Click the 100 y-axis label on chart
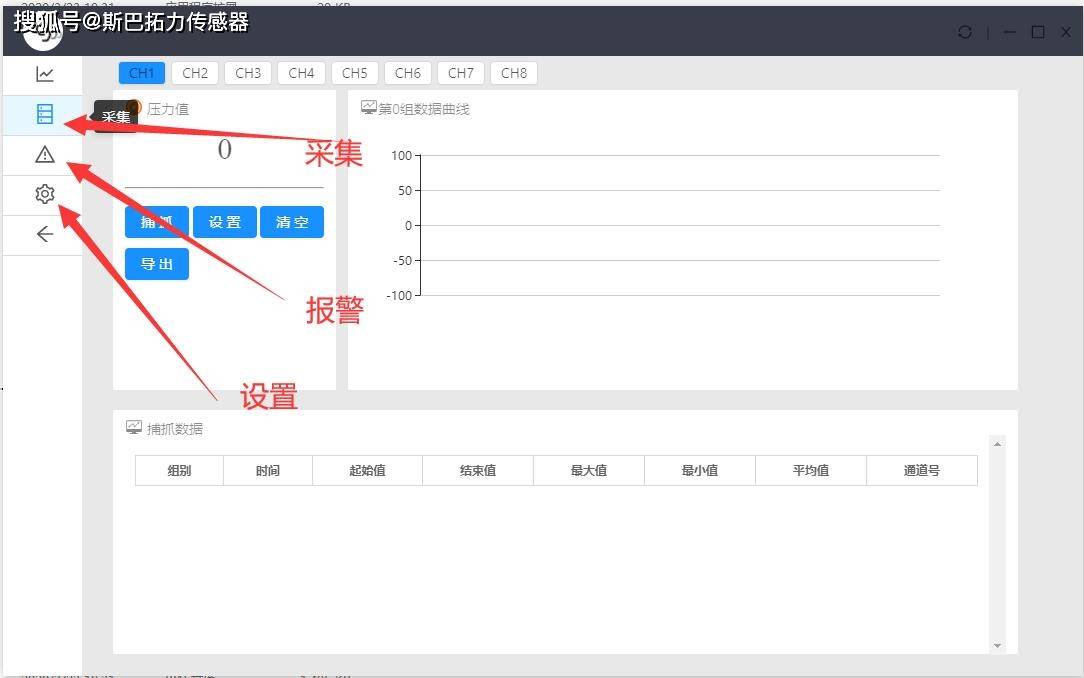This screenshot has height=678, width=1084. click(x=402, y=156)
